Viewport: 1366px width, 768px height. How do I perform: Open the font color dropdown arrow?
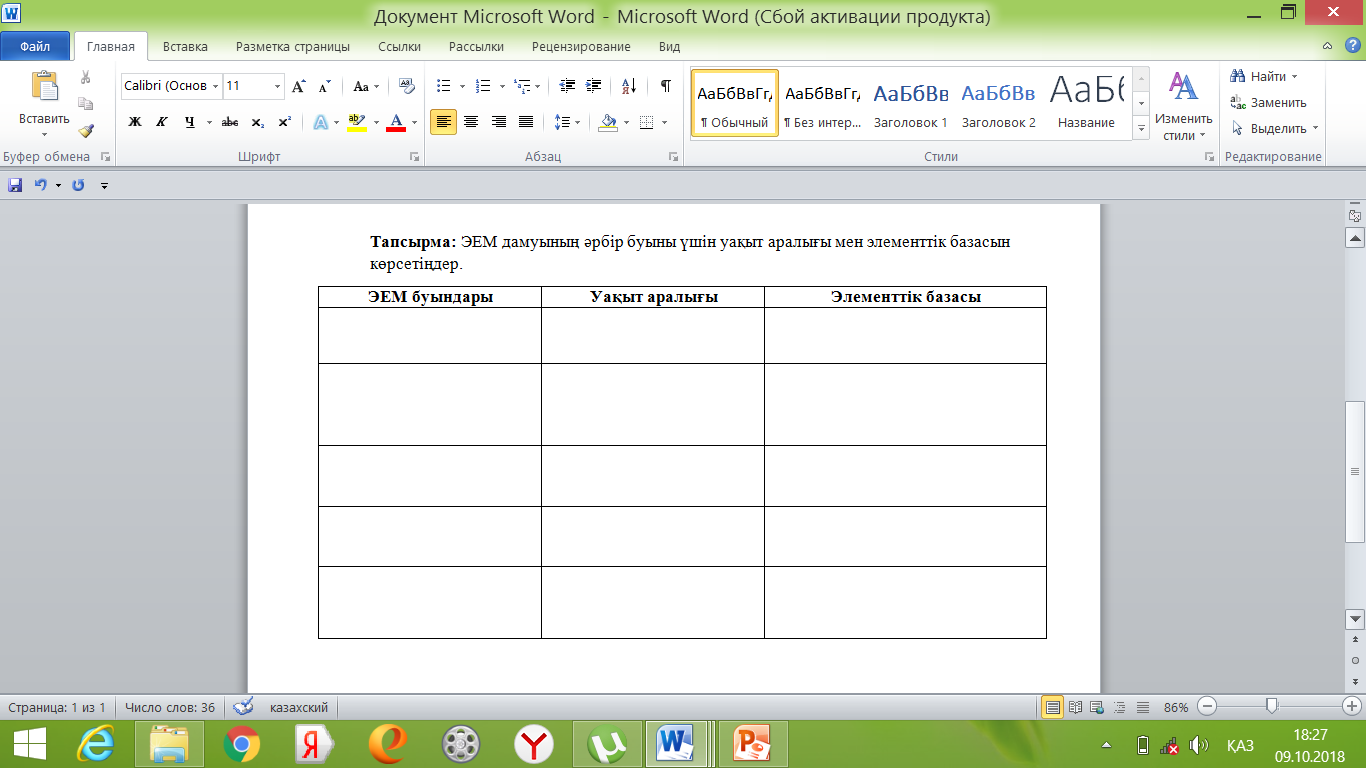pos(413,122)
